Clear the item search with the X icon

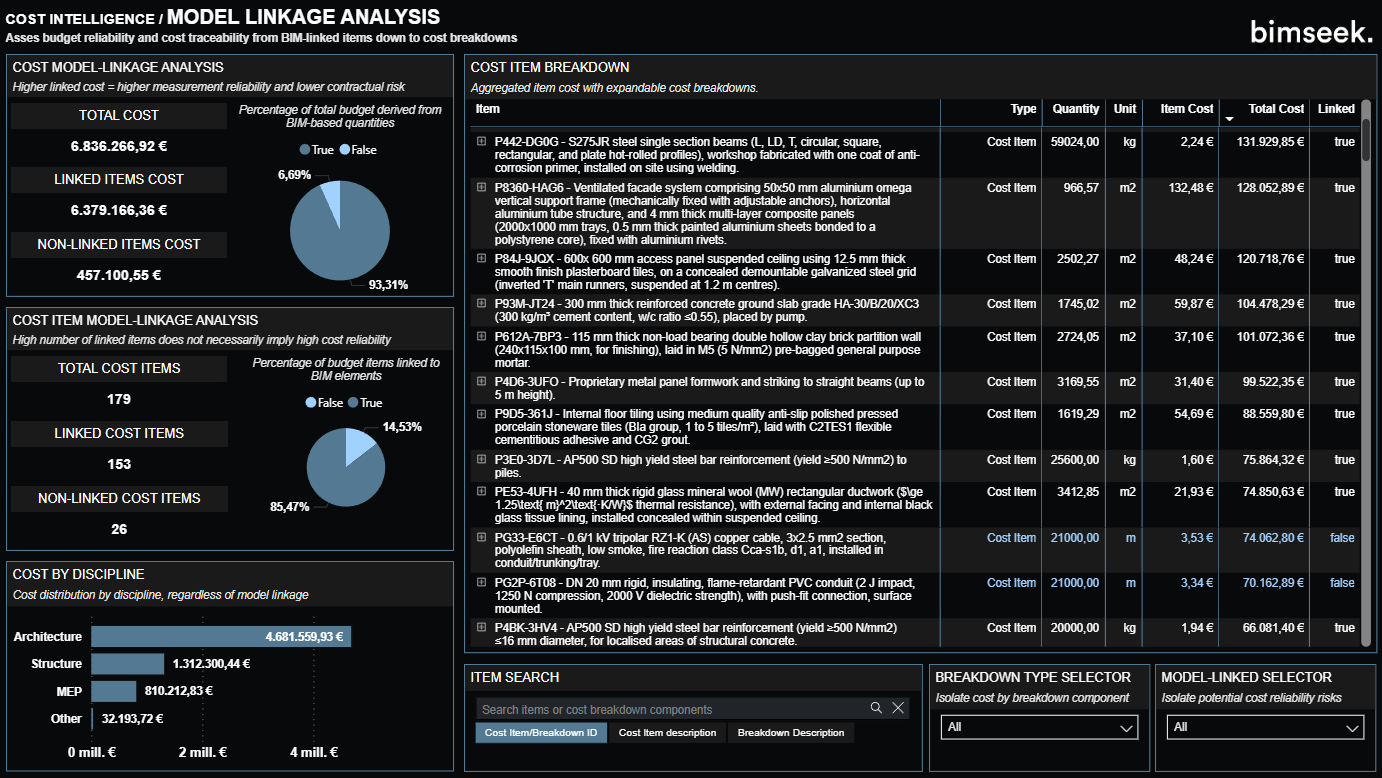tap(898, 708)
